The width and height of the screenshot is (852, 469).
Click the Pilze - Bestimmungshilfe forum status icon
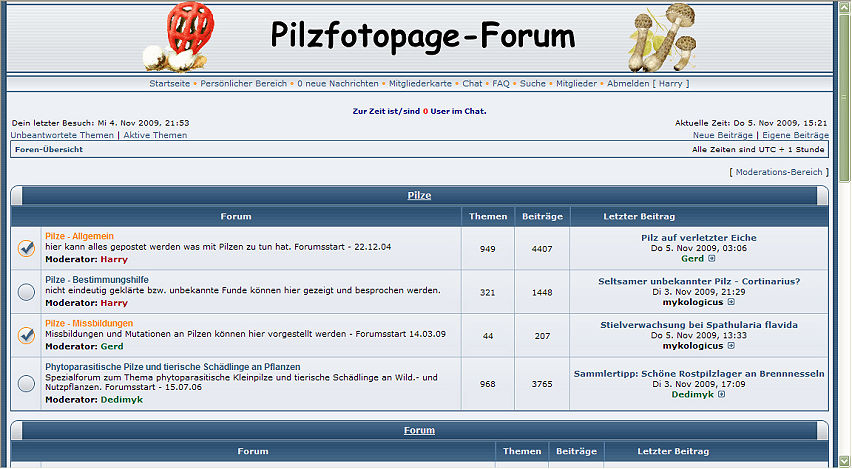(x=26, y=292)
